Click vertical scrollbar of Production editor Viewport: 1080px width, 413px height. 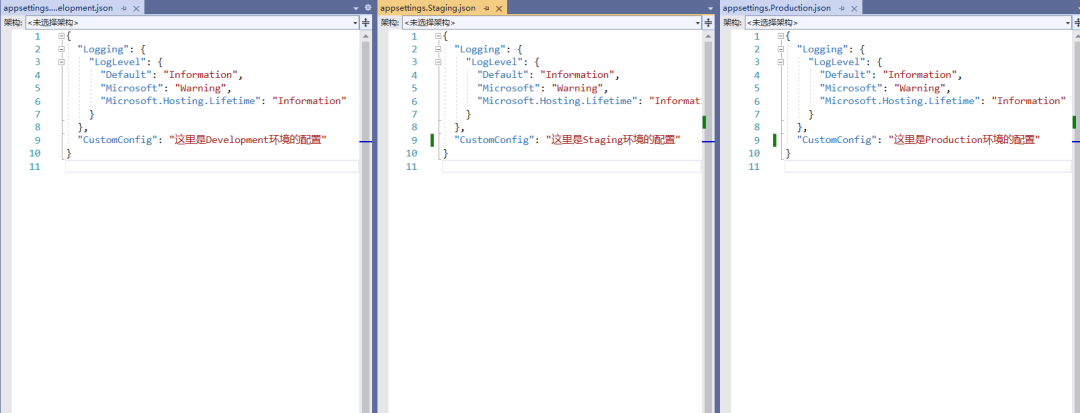click(1076, 220)
